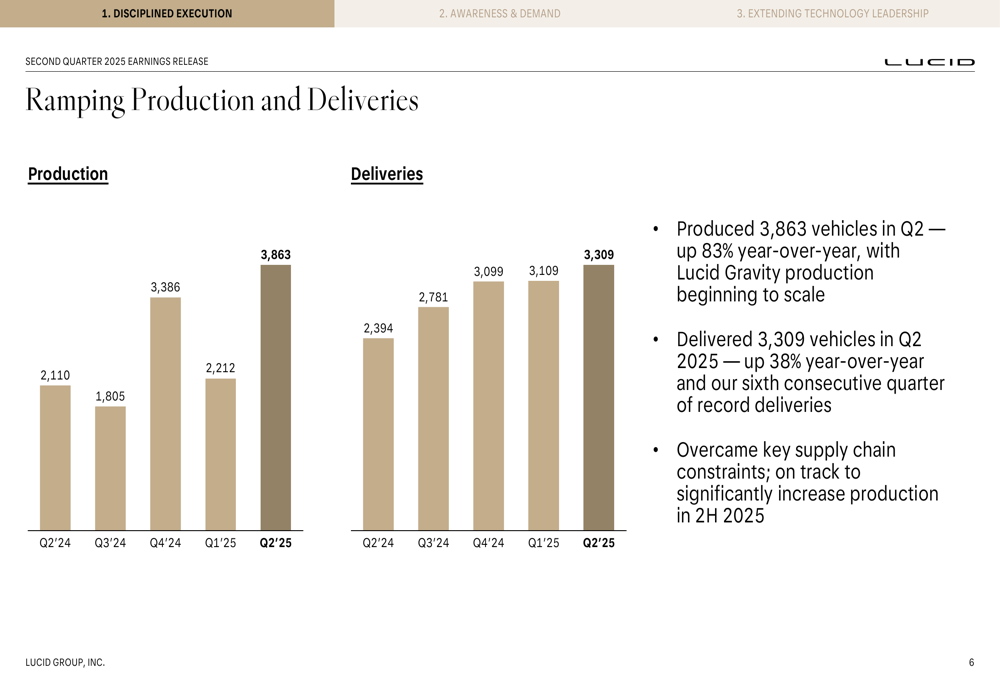This screenshot has height=685, width=1000.
Task: Click the Q2'24 production bar labeled 2,110
Action: pos(55,457)
